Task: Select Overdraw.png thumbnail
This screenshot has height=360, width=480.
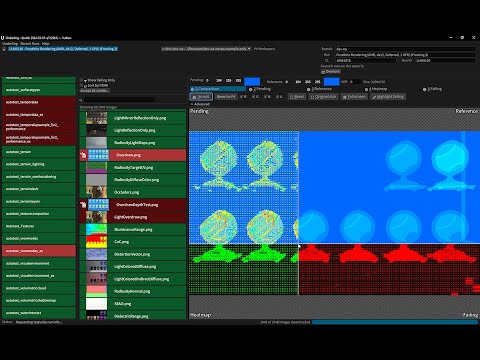Action: coord(97,155)
